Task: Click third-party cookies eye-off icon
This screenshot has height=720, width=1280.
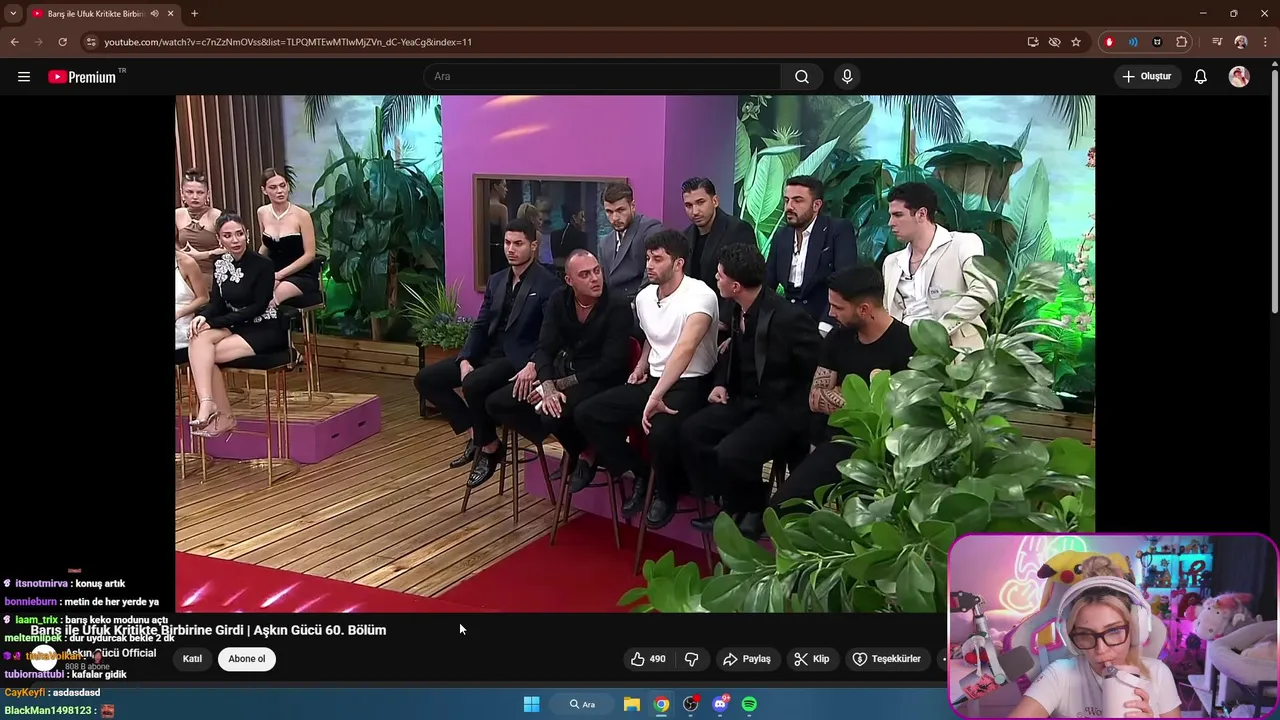Action: (1054, 42)
